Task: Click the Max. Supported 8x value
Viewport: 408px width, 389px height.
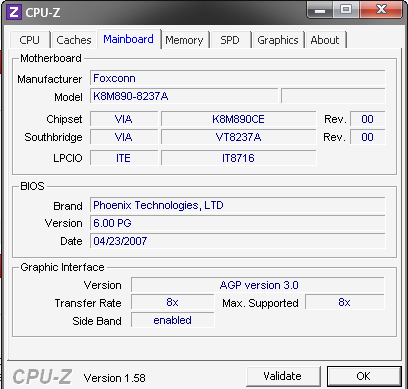Action: [x=345, y=302]
